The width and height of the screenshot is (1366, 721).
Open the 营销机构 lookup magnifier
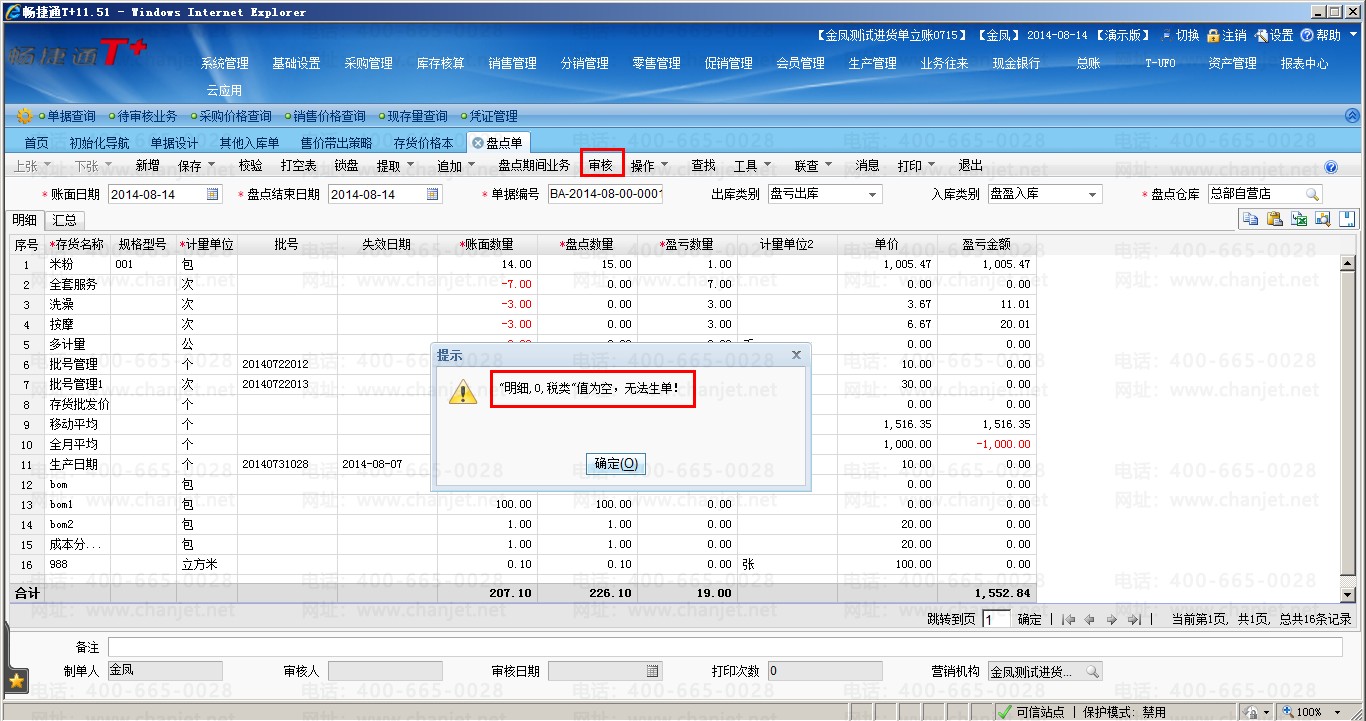click(x=1093, y=671)
